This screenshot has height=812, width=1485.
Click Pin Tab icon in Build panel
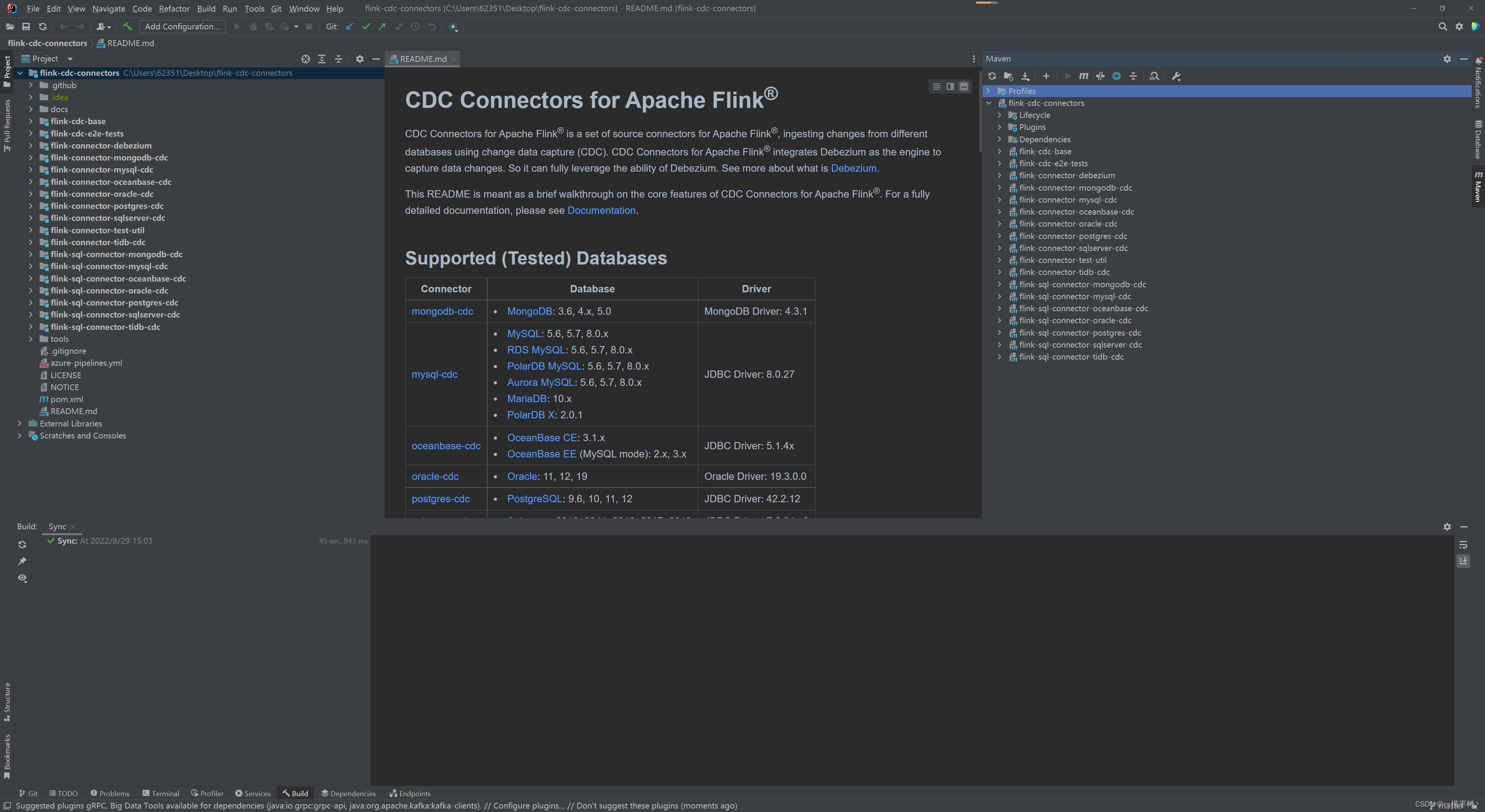tap(22, 561)
